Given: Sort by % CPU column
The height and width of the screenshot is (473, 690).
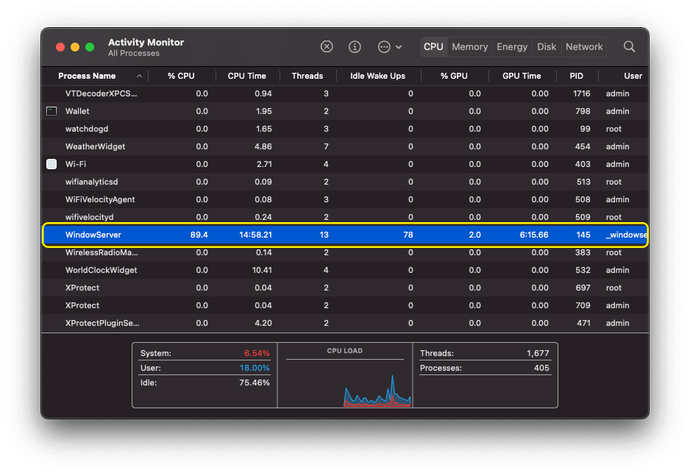Looking at the screenshot, I should pyautogui.click(x=181, y=76).
